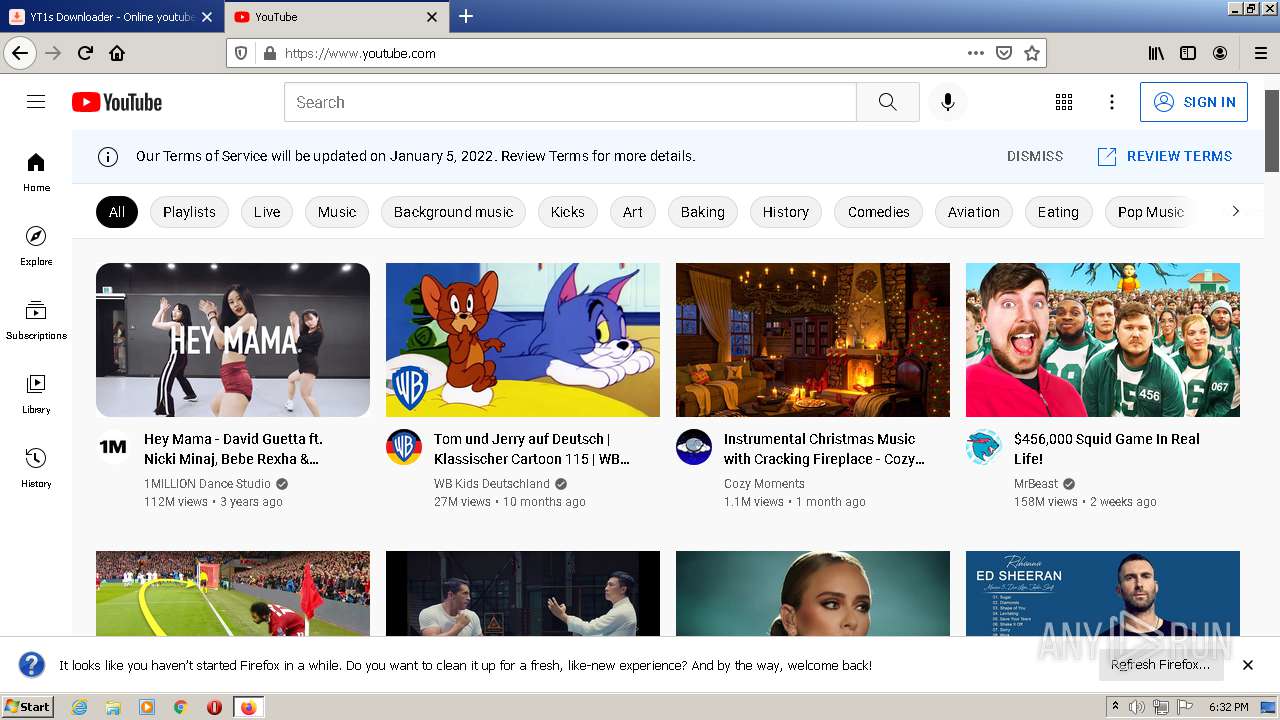Open Firefox Library history and bookmarks
The height and width of the screenshot is (720, 1280).
click(1156, 53)
